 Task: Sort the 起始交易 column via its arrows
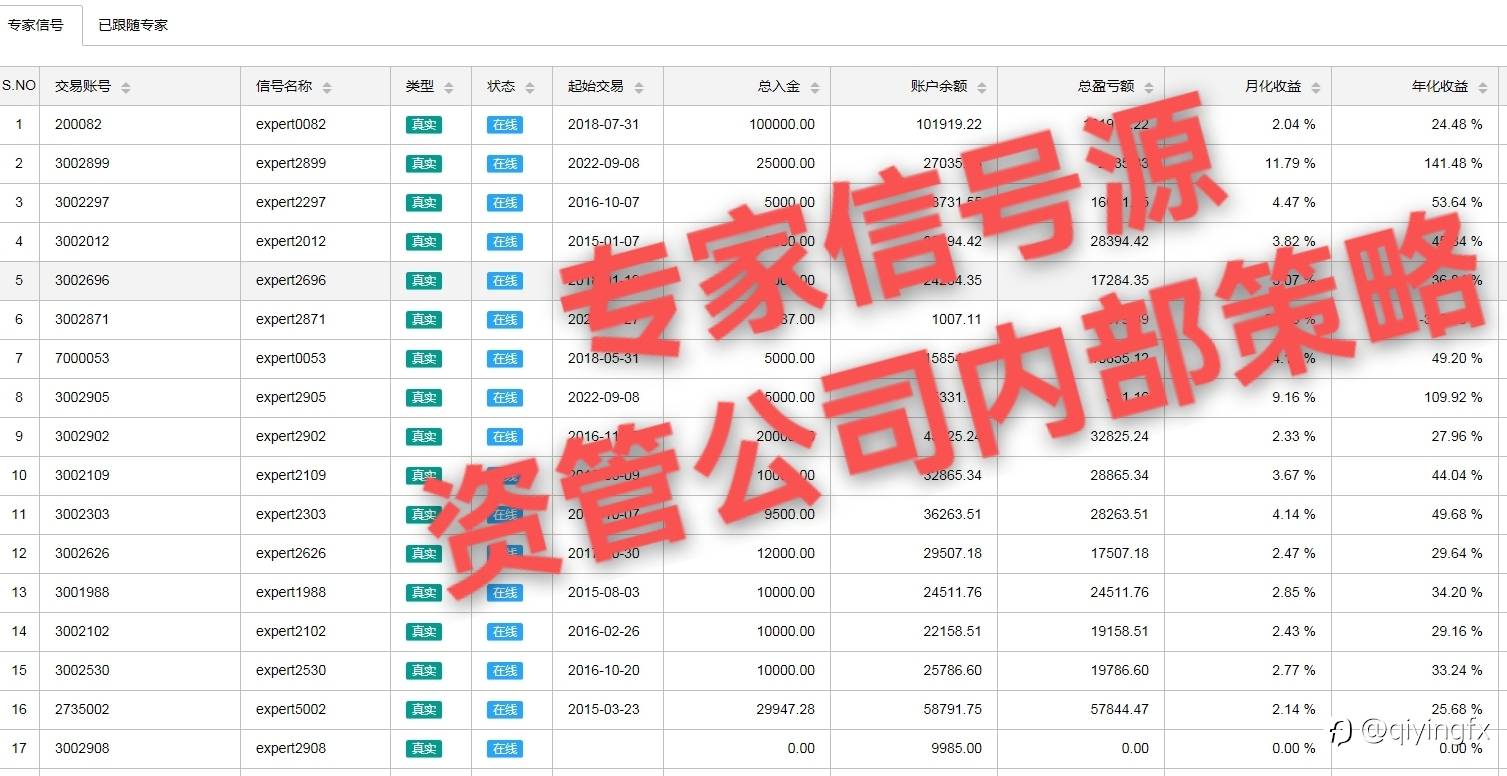639,88
